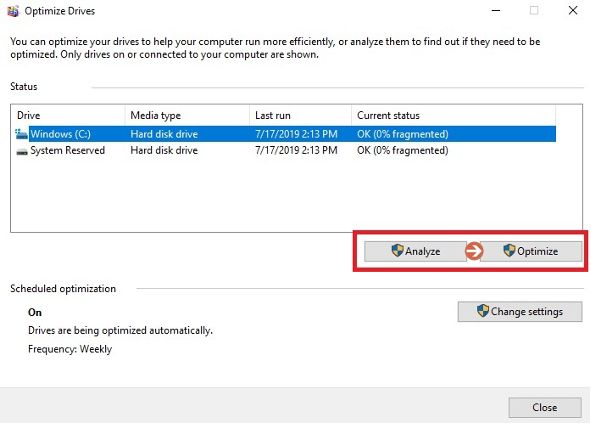Sort by the Last run column header
This screenshot has height=424, width=591.
pos(300,115)
